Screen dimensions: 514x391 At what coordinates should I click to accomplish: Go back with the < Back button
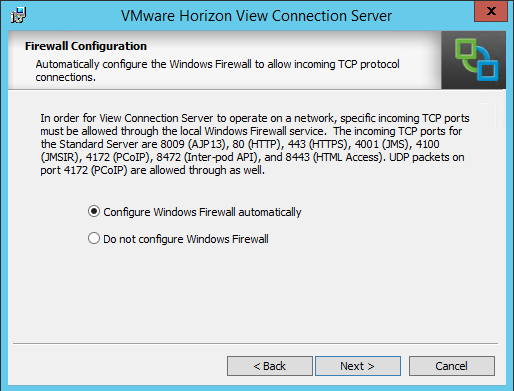pyautogui.click(x=270, y=366)
